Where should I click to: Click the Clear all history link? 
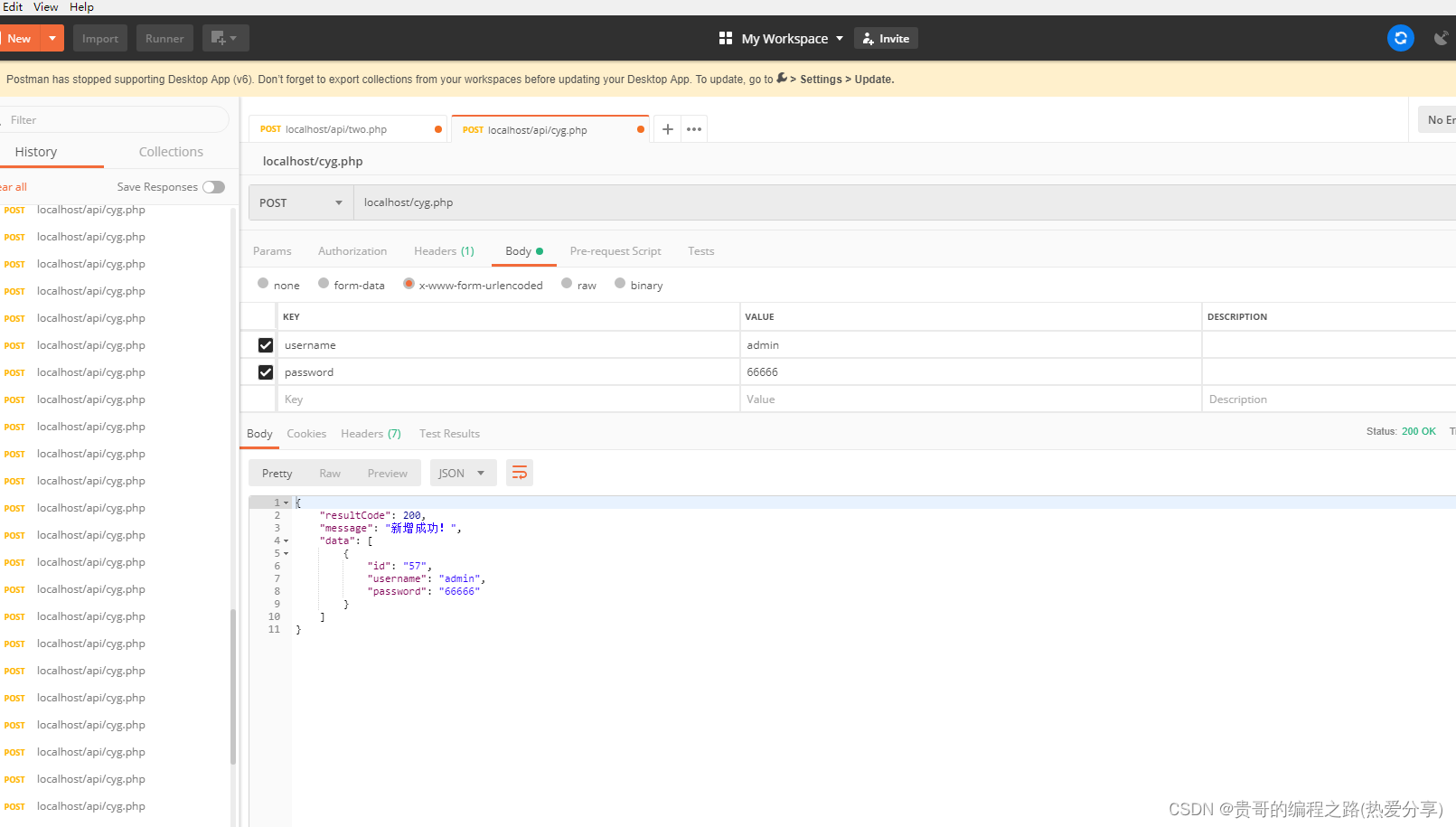[x=14, y=187]
